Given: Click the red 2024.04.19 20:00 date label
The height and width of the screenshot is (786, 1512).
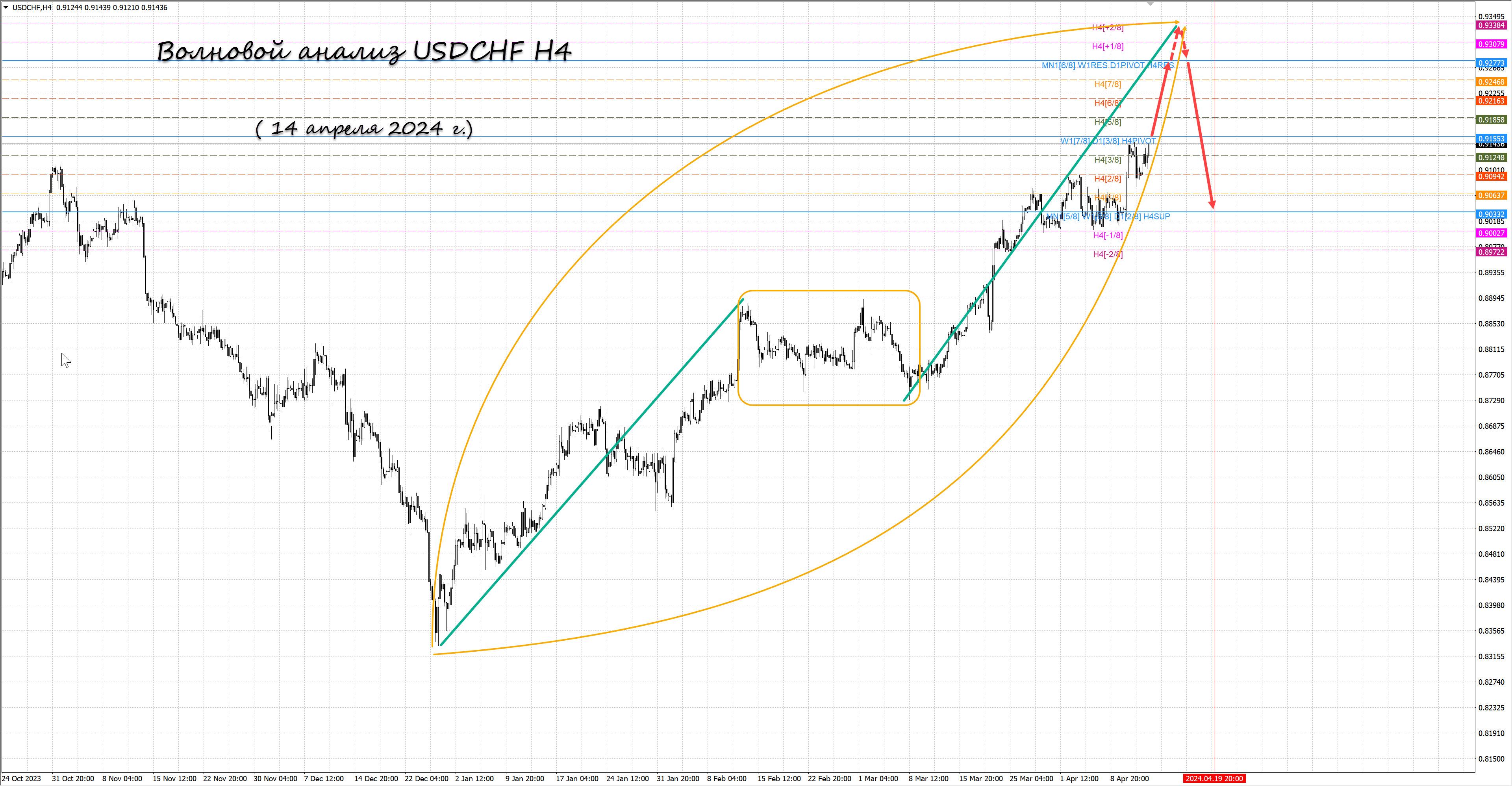Looking at the screenshot, I should pyautogui.click(x=1214, y=779).
